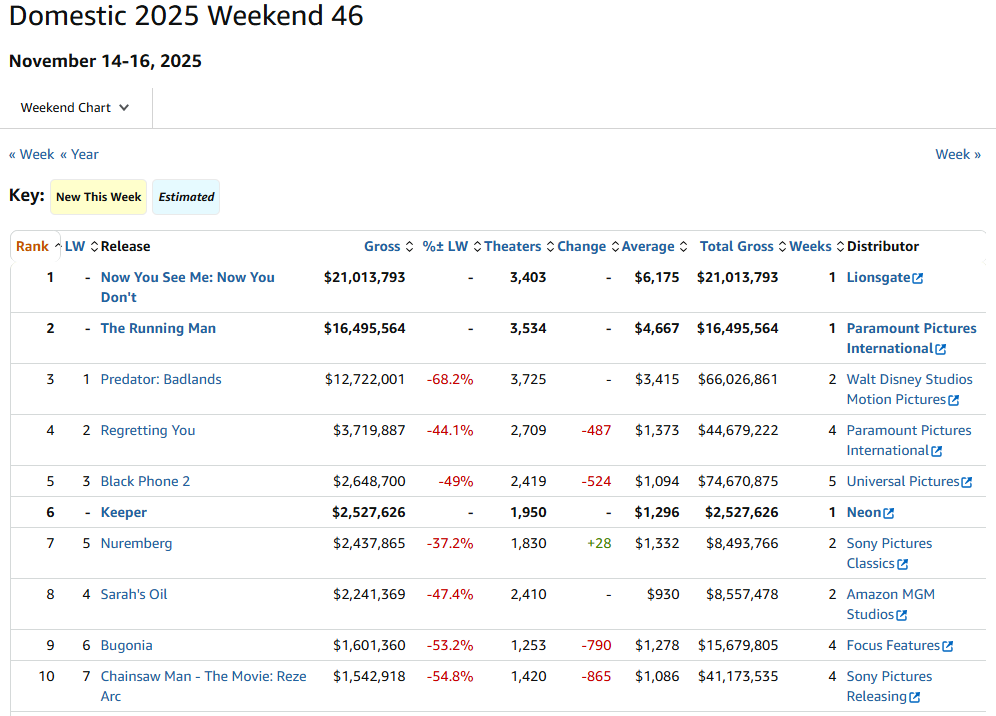The width and height of the screenshot is (996, 716).
Task: Click sort arrows icon beside Total Gross
Action: pos(781,247)
